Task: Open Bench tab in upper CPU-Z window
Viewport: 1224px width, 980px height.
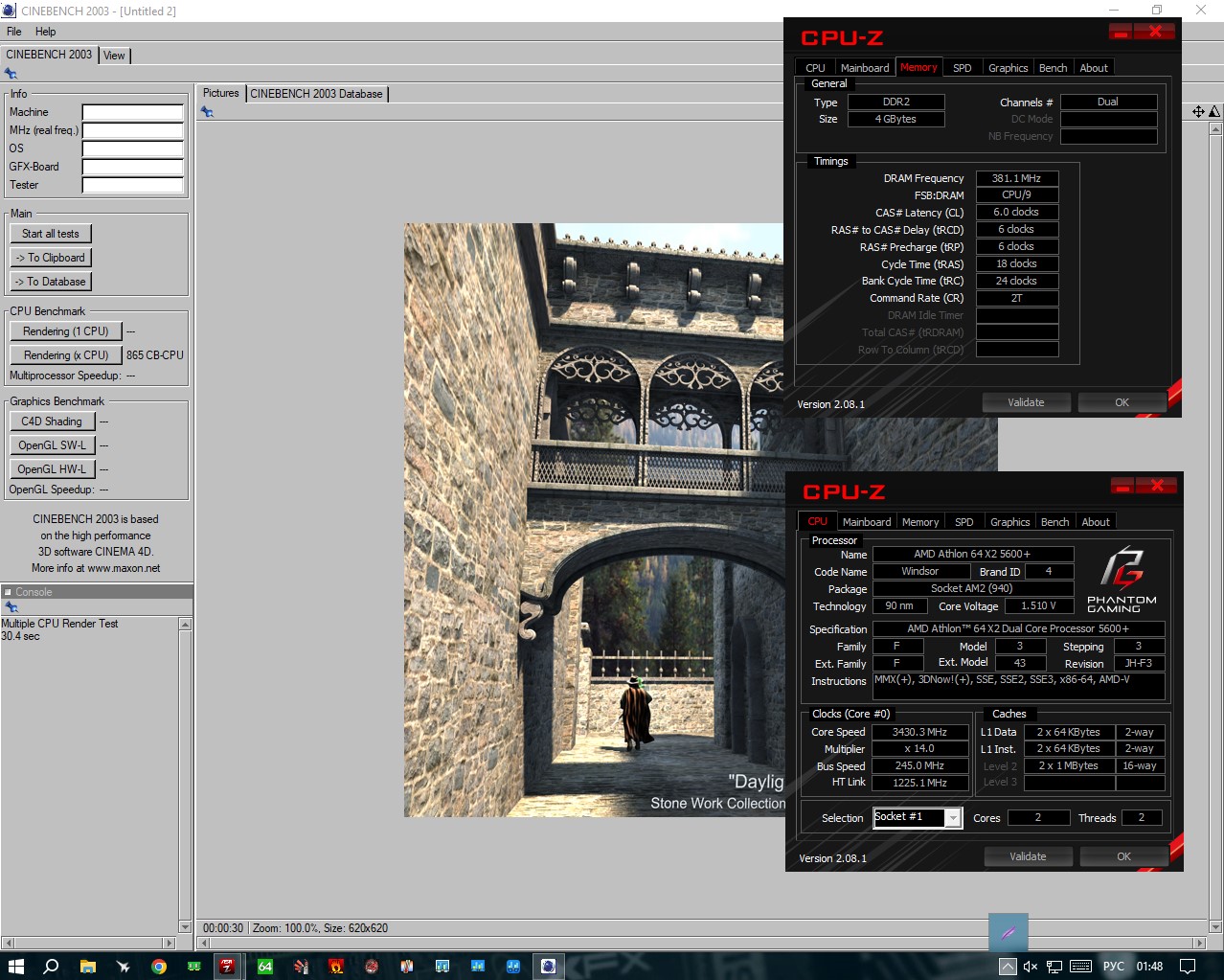Action: (1054, 68)
